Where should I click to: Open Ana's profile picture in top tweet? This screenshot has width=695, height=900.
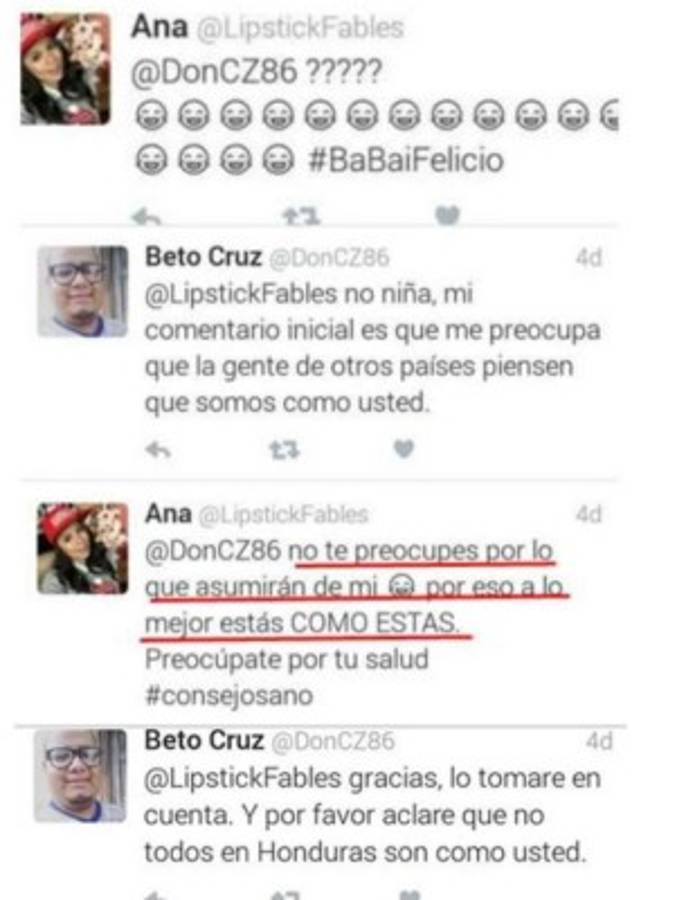coord(65,69)
